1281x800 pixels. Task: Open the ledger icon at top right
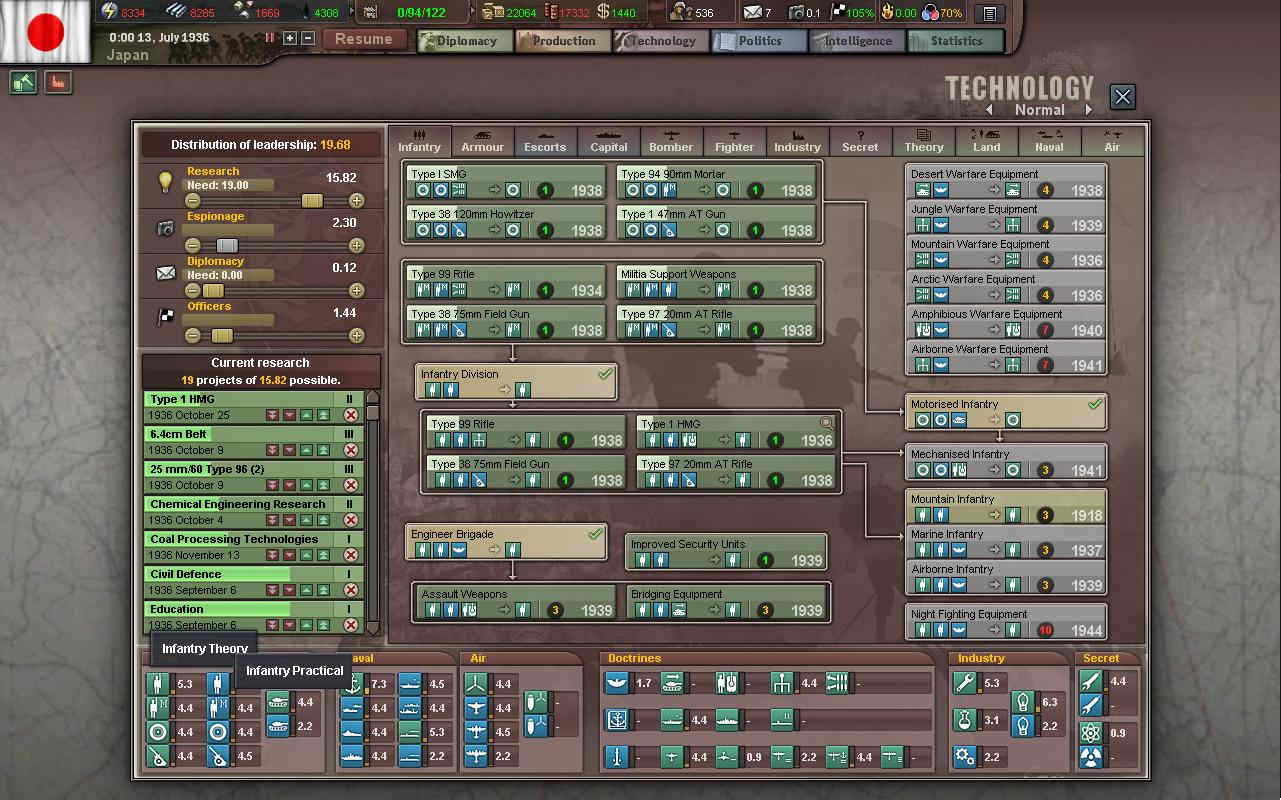coord(990,12)
